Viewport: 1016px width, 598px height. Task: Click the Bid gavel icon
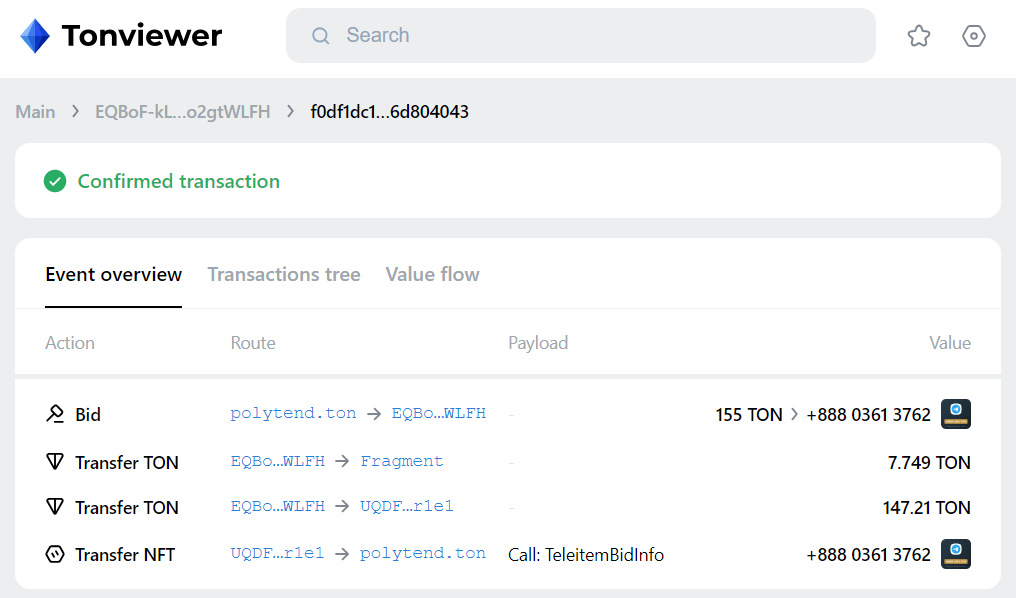click(55, 414)
